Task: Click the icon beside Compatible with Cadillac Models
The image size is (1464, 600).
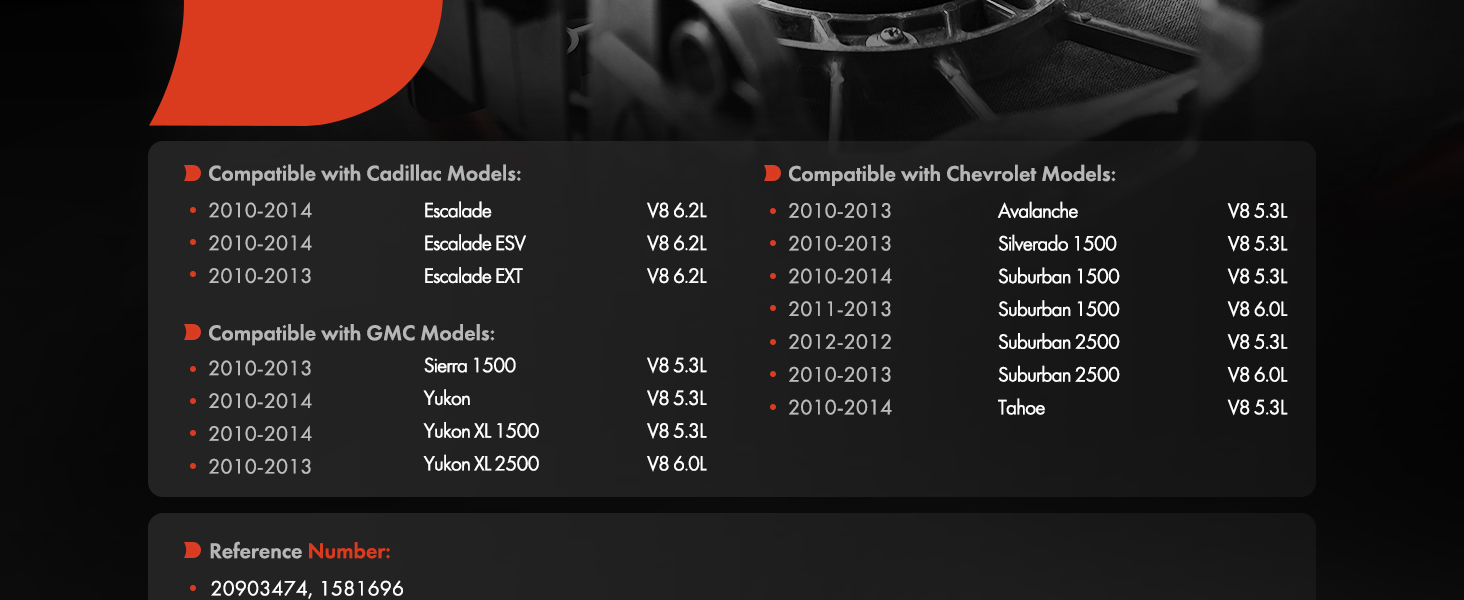Action: (x=193, y=174)
